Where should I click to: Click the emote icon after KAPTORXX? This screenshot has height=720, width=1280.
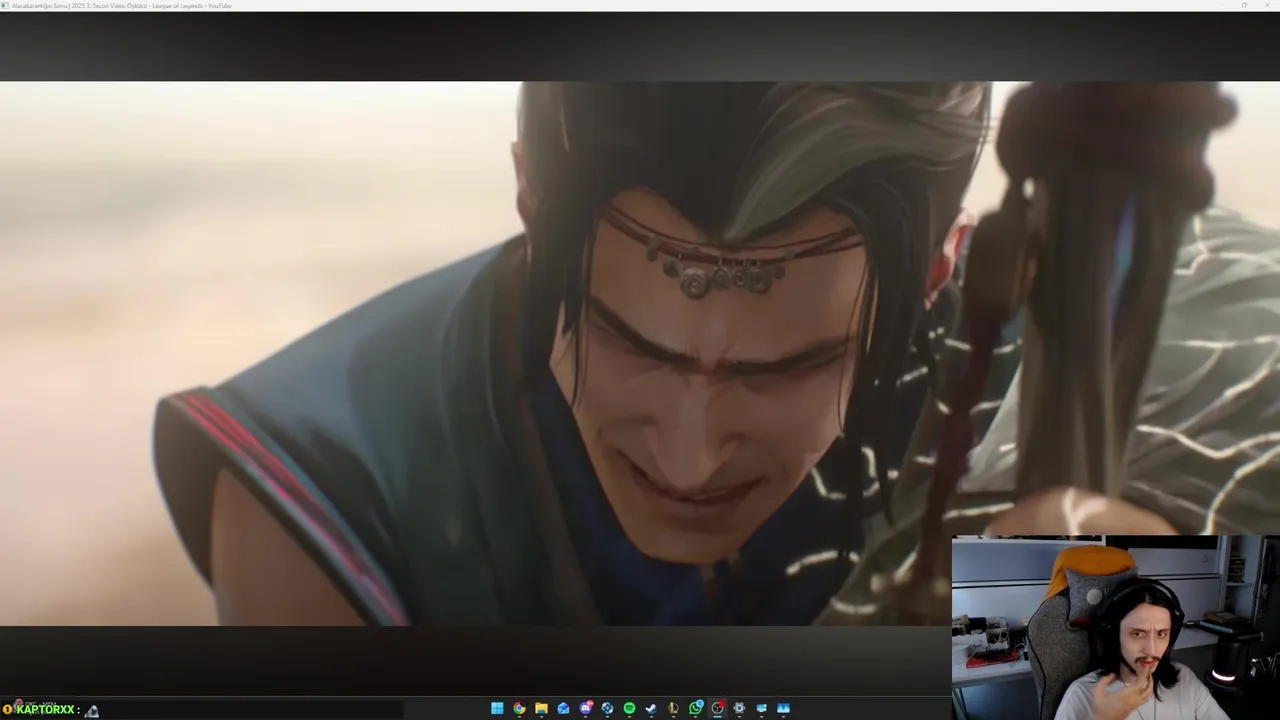click(x=92, y=710)
